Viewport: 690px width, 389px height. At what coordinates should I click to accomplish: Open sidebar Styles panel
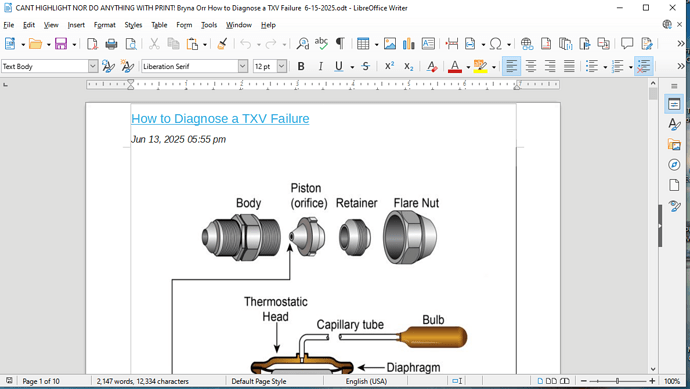coord(674,125)
